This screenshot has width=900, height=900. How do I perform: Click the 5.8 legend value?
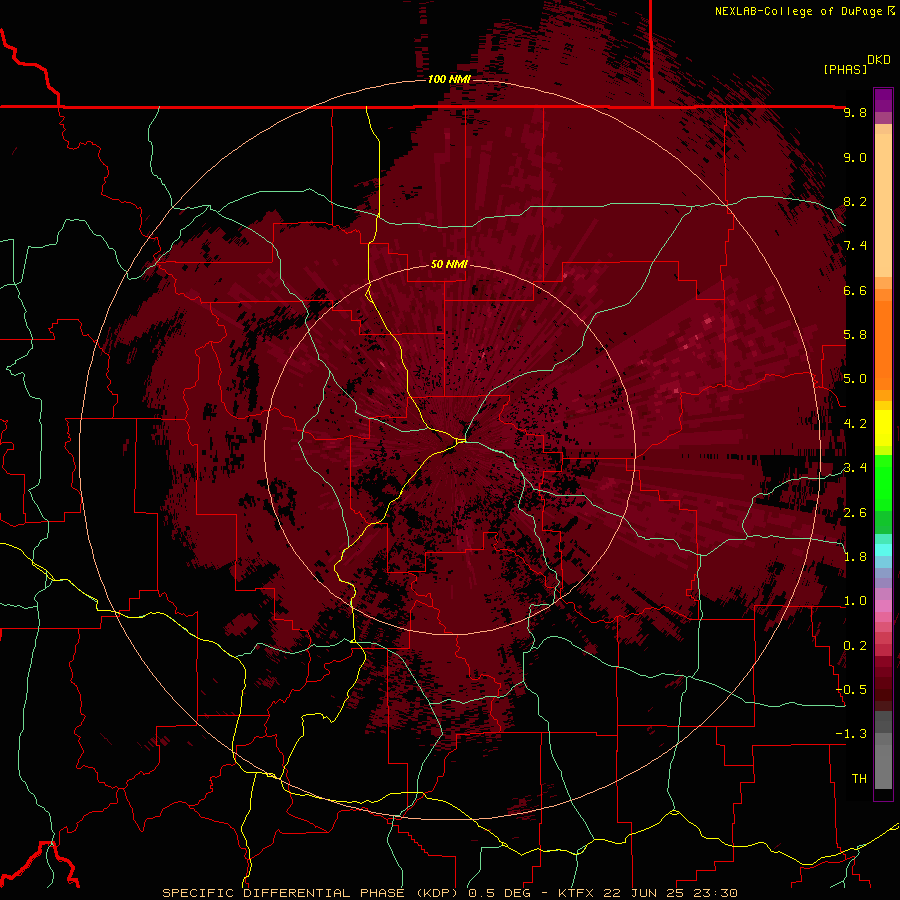[855, 335]
